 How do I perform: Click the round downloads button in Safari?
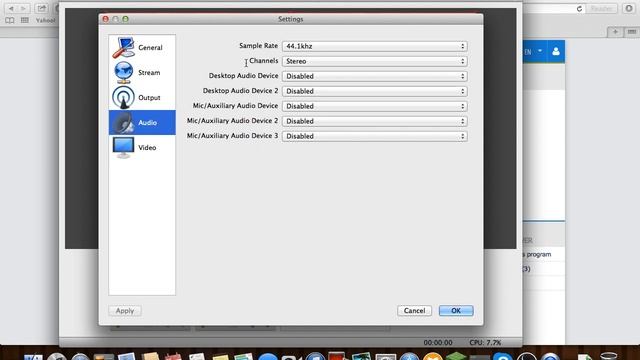coord(629,9)
